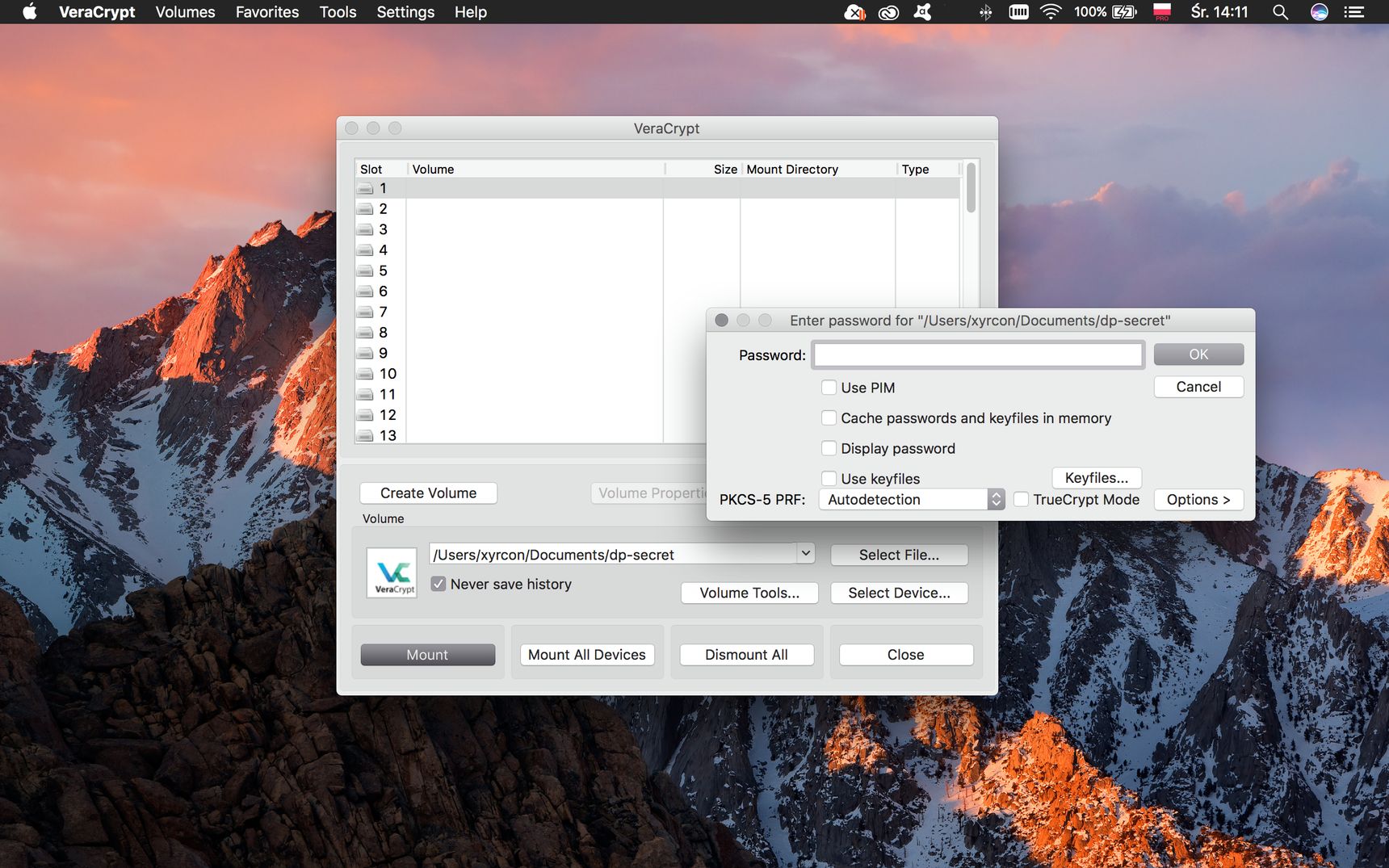
Task: Open the Settings menu
Action: [405, 12]
